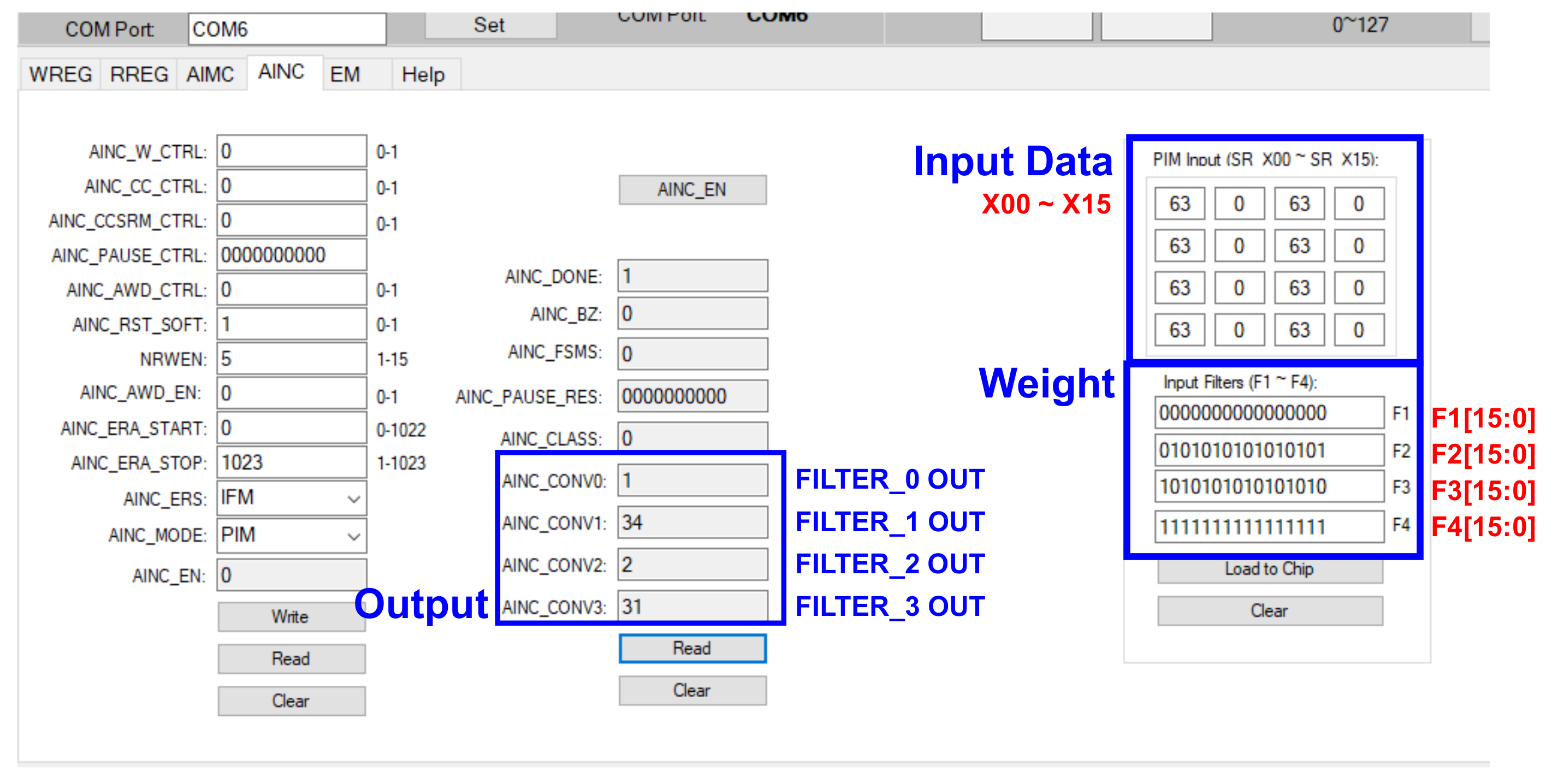Click the AINC_ERA_STOP field showing 1023
Viewport: 1564px width, 784px height.
[291, 462]
